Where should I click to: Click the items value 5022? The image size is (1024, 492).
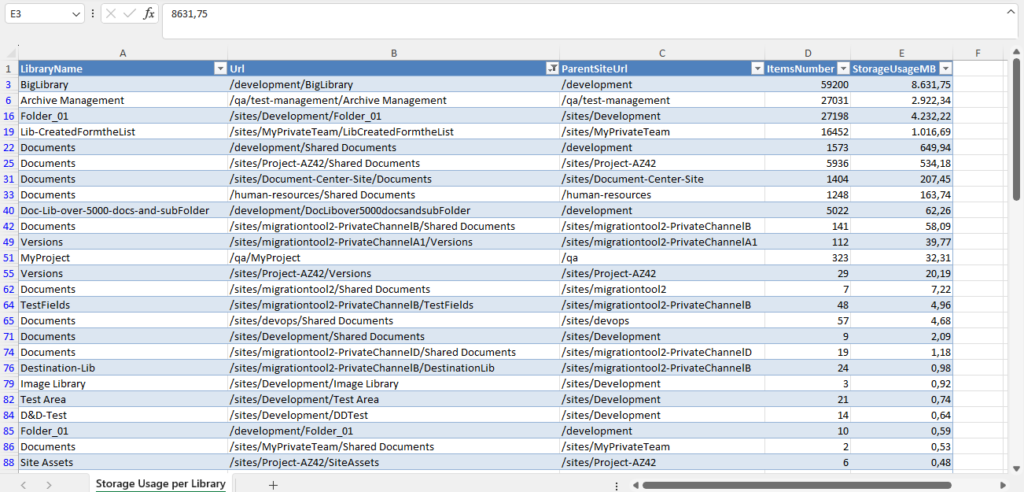808,210
